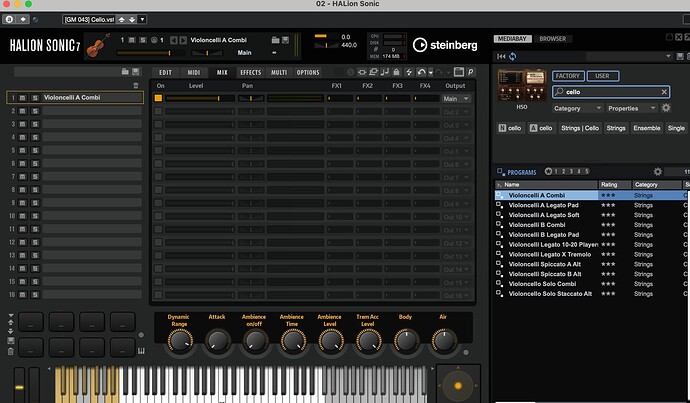Enable mixer channel 2 On checkbox
The height and width of the screenshot is (403, 690).
158,111
